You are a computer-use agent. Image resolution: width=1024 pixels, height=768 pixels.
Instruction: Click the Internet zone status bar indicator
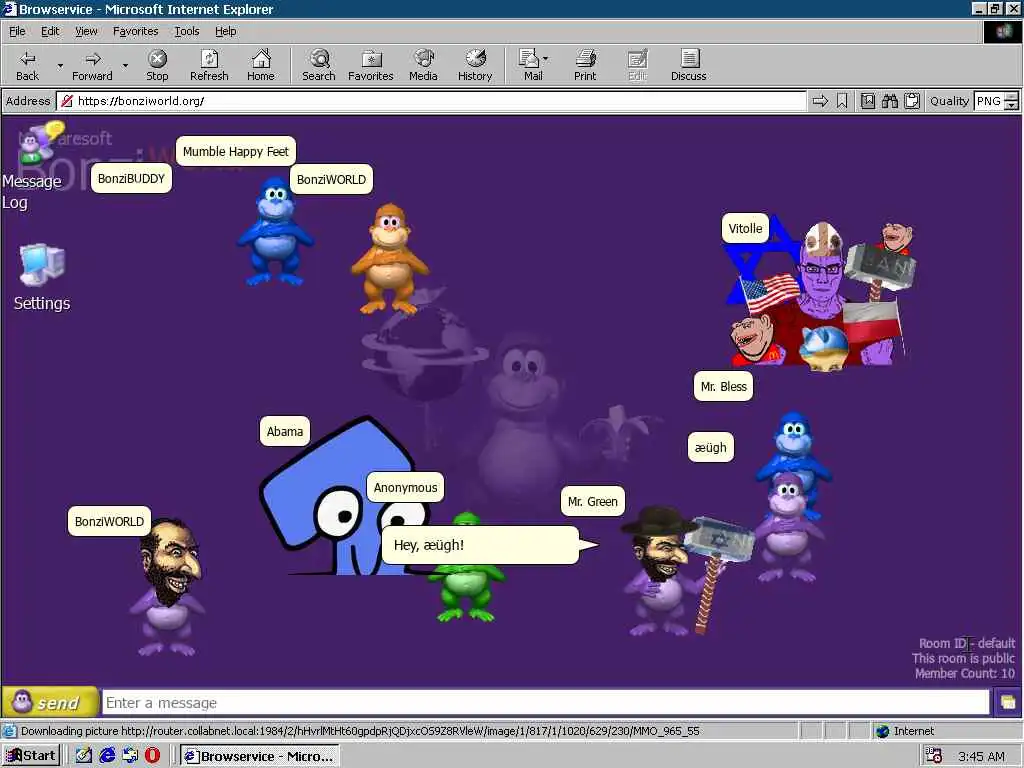coord(904,731)
